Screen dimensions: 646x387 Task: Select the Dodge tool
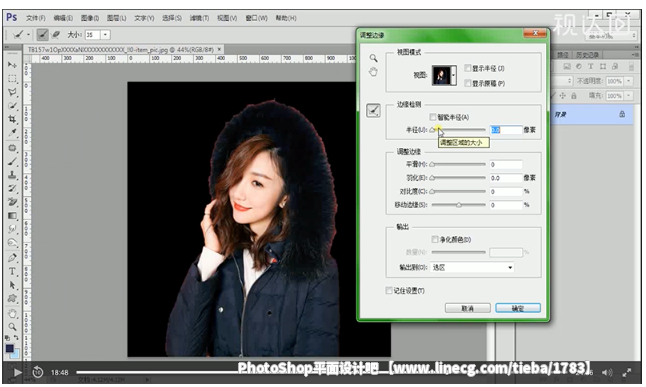(12, 243)
